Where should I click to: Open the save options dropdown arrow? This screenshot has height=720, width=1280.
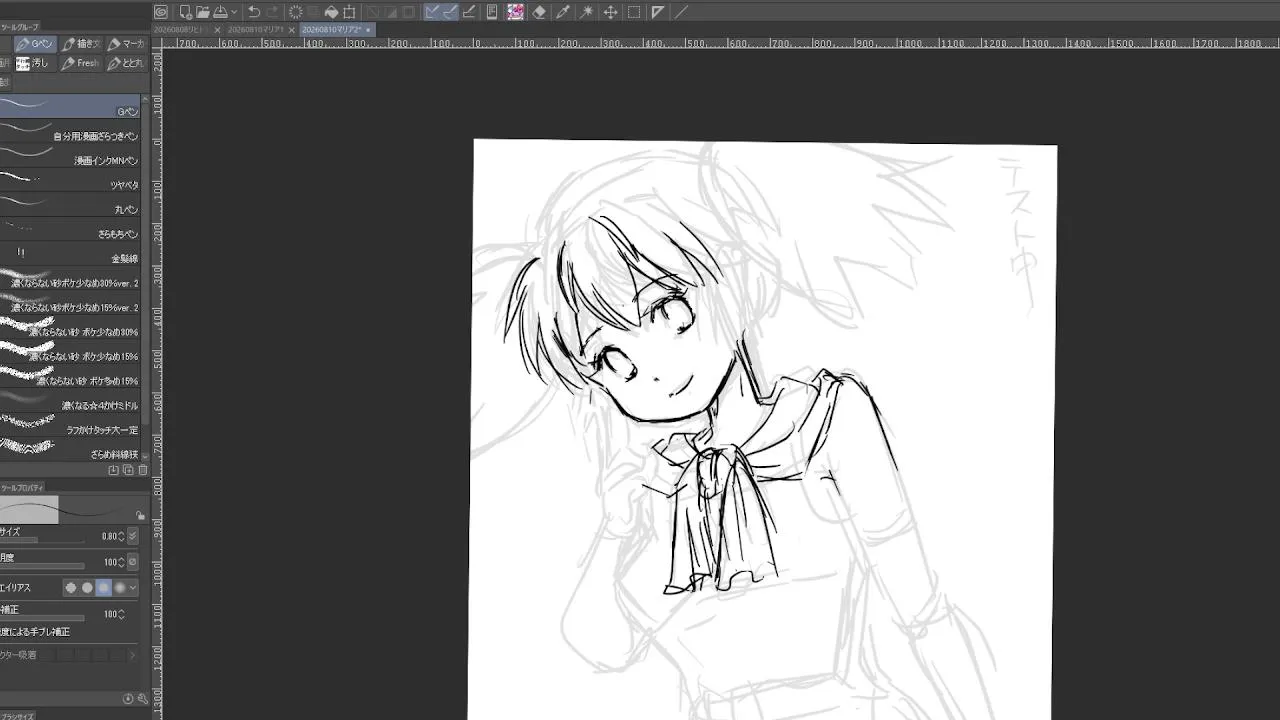234,12
